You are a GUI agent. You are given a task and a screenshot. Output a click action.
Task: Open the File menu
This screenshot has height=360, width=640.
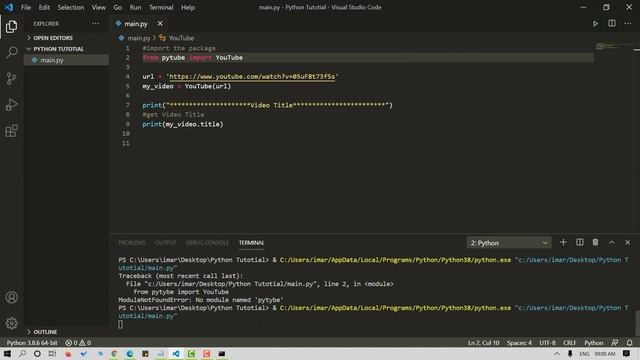[26, 7]
